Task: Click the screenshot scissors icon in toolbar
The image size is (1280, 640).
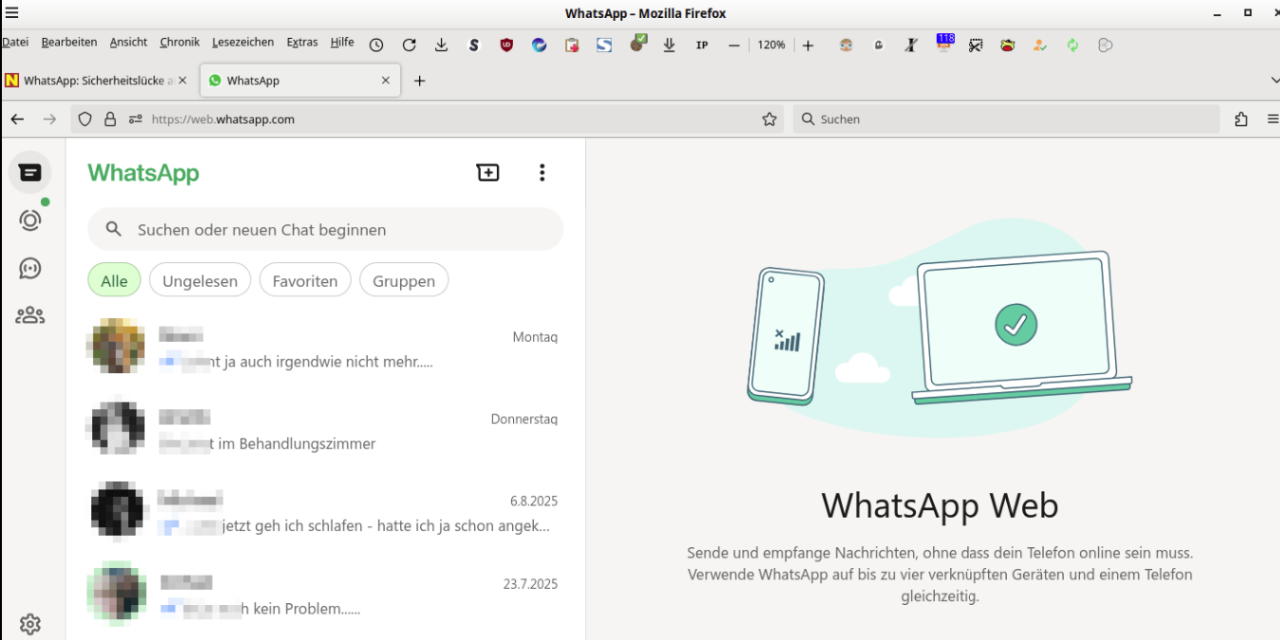Action: [x=975, y=45]
